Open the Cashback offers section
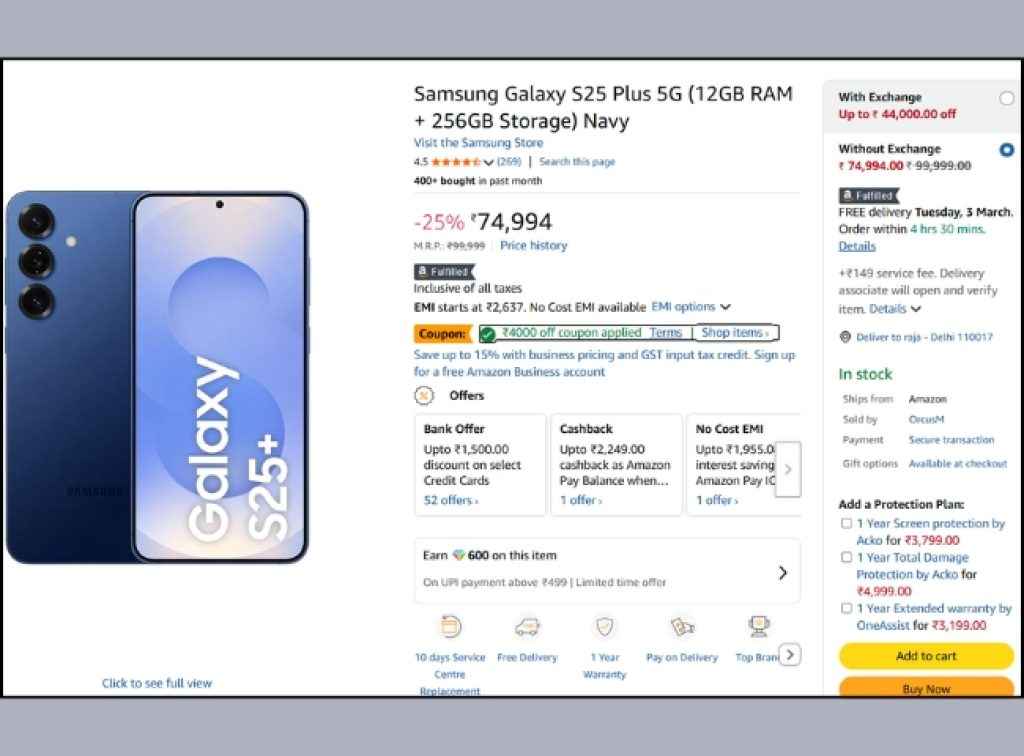1024x756 pixels. 616,460
